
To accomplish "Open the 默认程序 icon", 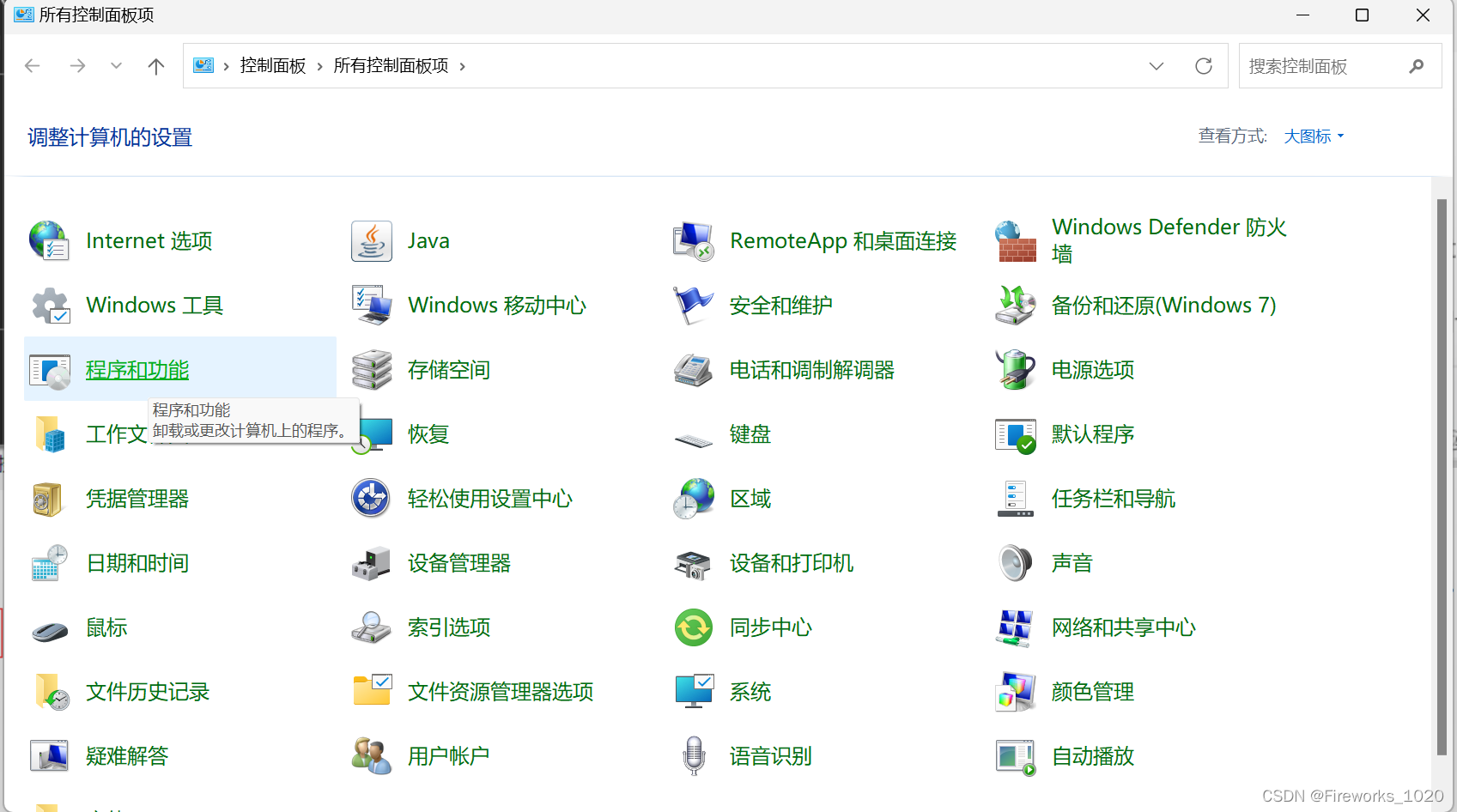I will tap(1016, 434).
